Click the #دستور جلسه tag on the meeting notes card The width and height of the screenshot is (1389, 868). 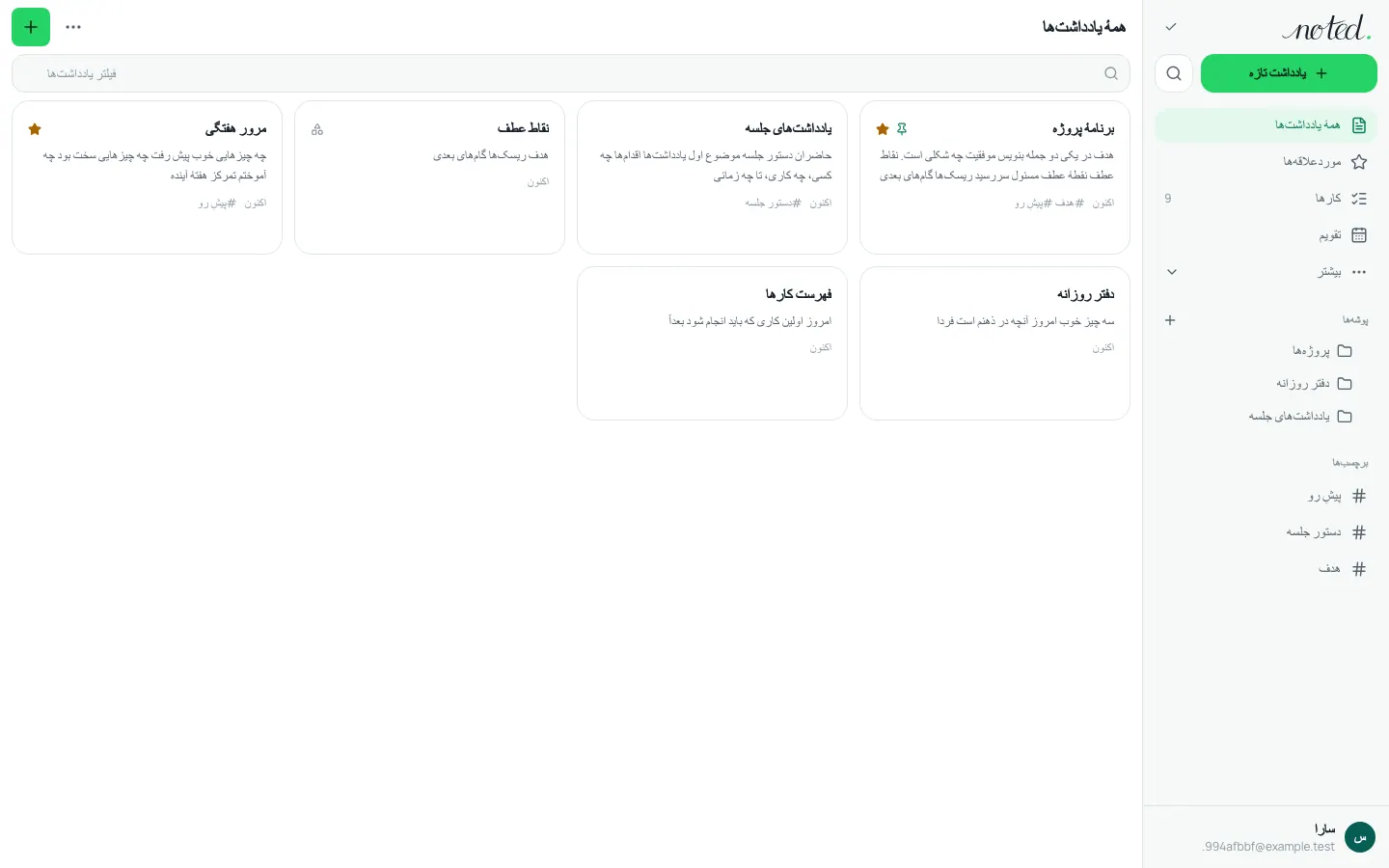(773, 203)
